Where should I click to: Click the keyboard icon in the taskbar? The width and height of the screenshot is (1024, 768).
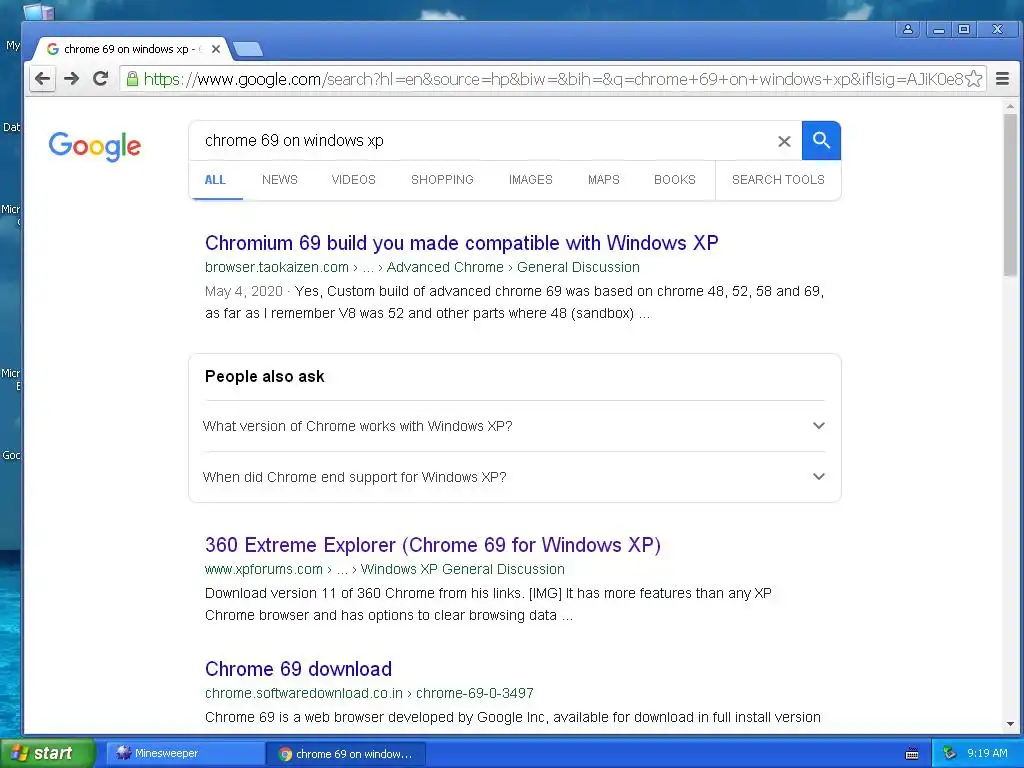(912, 754)
